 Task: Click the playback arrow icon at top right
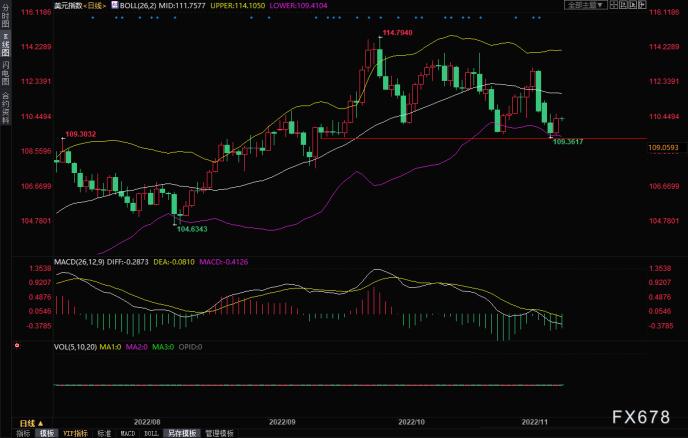[x=633, y=5]
